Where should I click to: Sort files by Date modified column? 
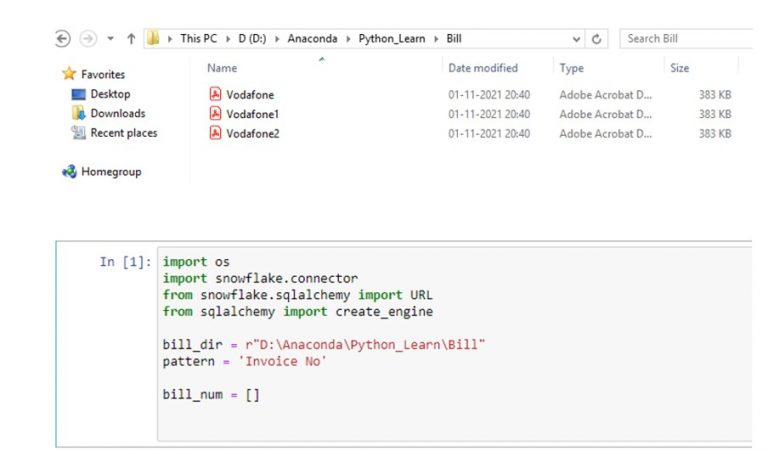click(482, 68)
